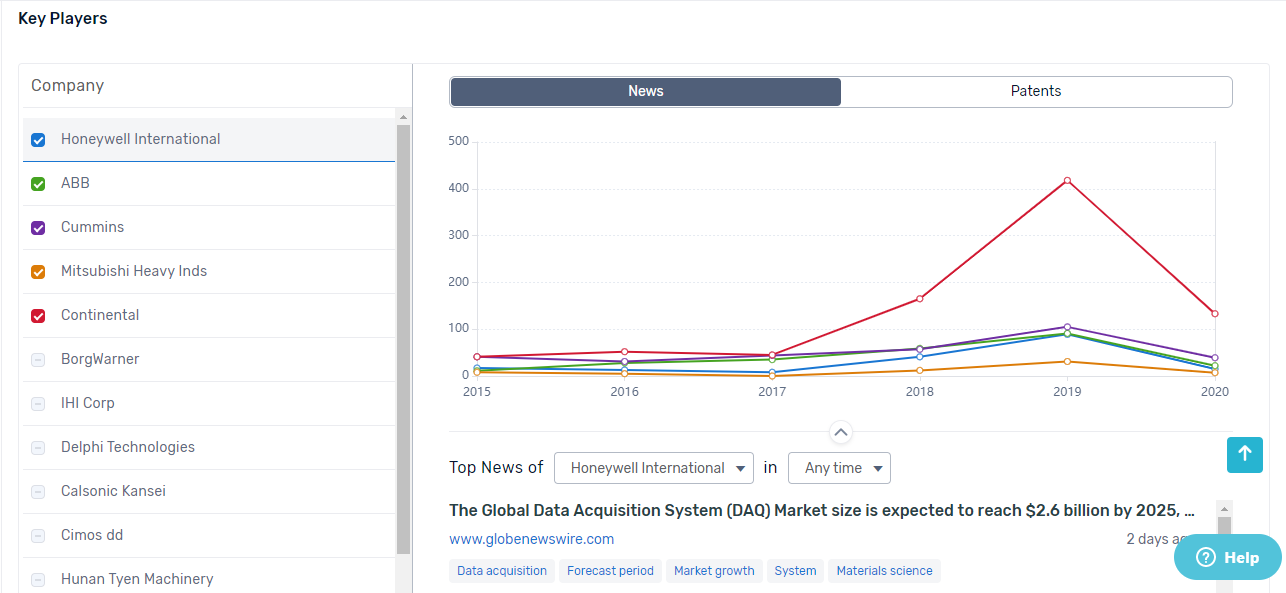Open the Any time period dropdown
Viewport: 1286px width, 593px height.
839,468
